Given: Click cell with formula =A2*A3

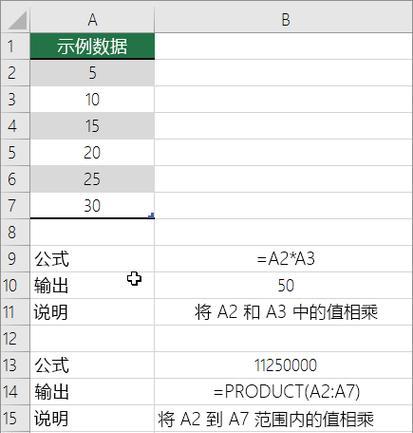Looking at the screenshot, I should pos(284,259).
